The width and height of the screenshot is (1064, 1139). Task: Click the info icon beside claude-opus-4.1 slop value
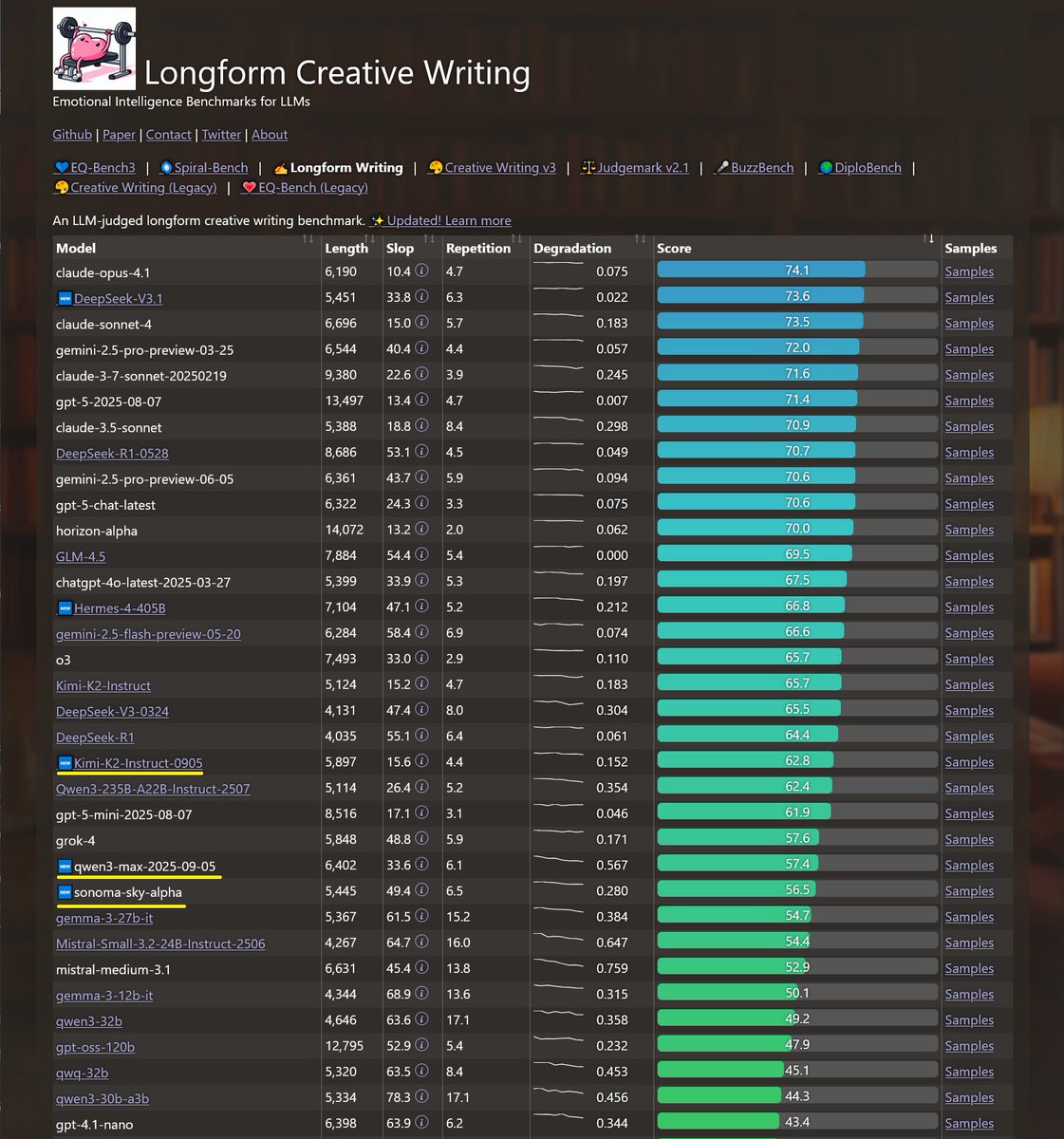coord(421,271)
